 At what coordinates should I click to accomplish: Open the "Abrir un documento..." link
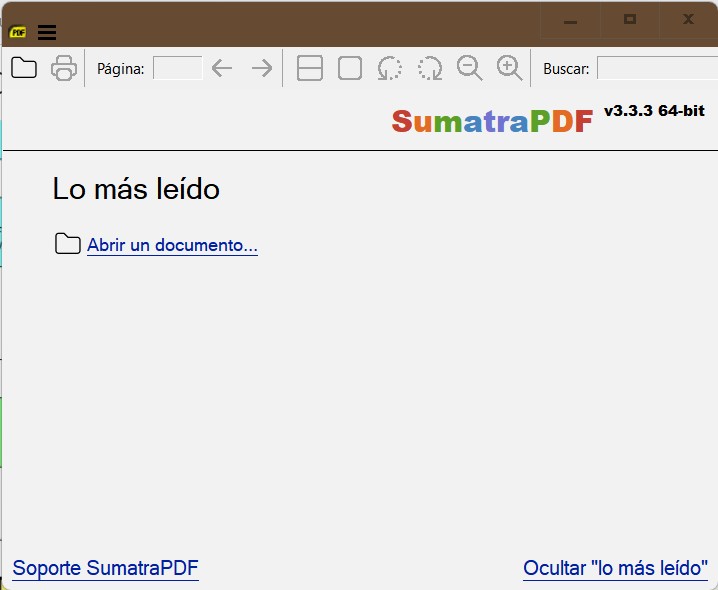[x=172, y=245]
